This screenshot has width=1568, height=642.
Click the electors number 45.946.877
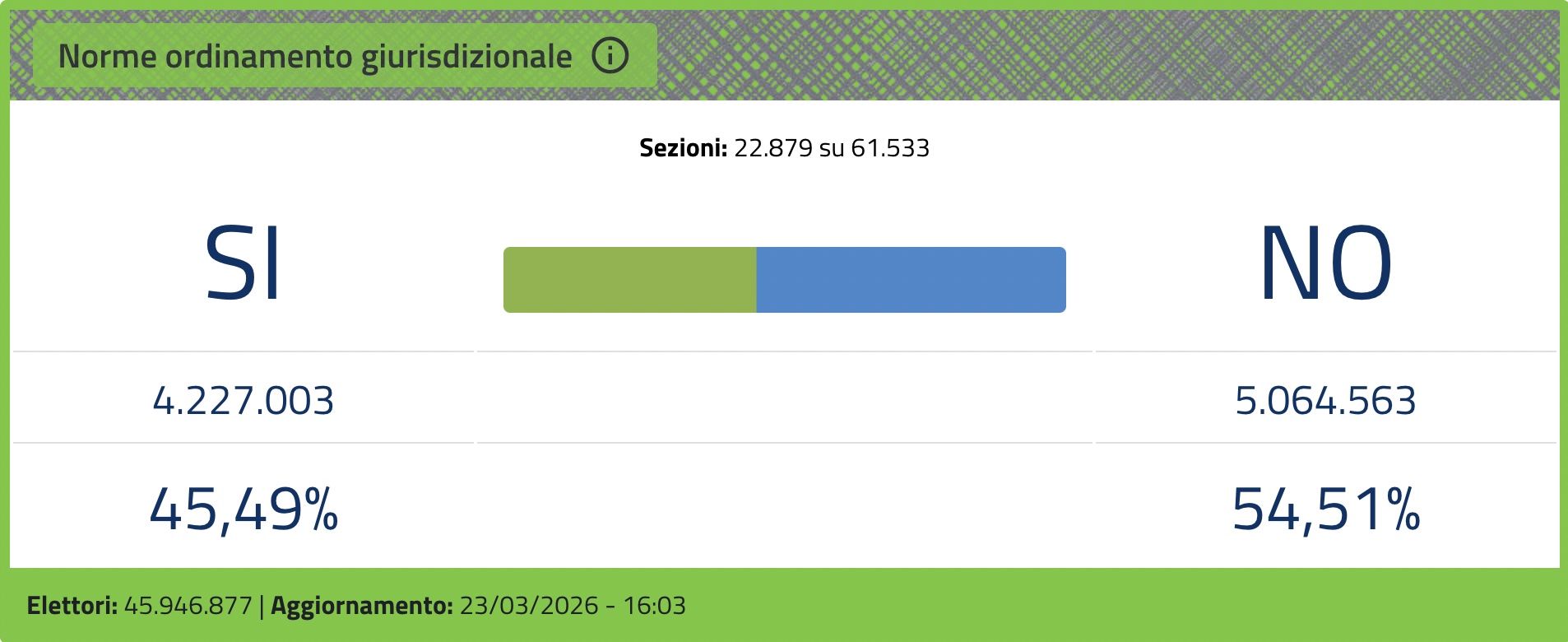click(x=188, y=606)
